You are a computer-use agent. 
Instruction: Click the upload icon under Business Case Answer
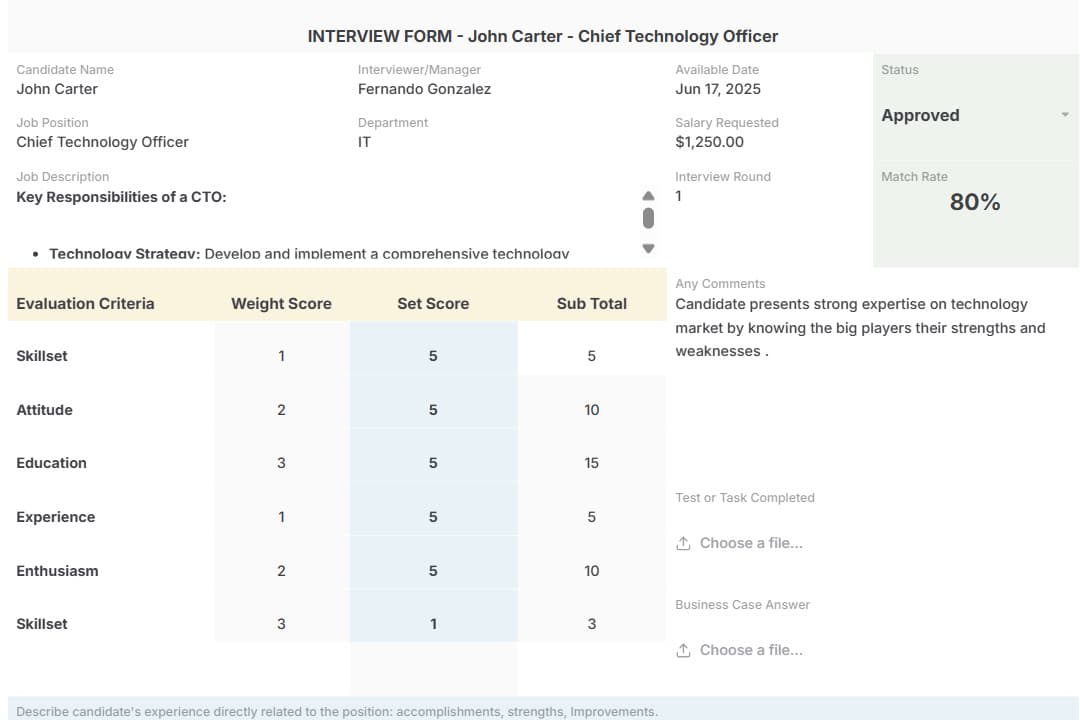click(x=683, y=650)
